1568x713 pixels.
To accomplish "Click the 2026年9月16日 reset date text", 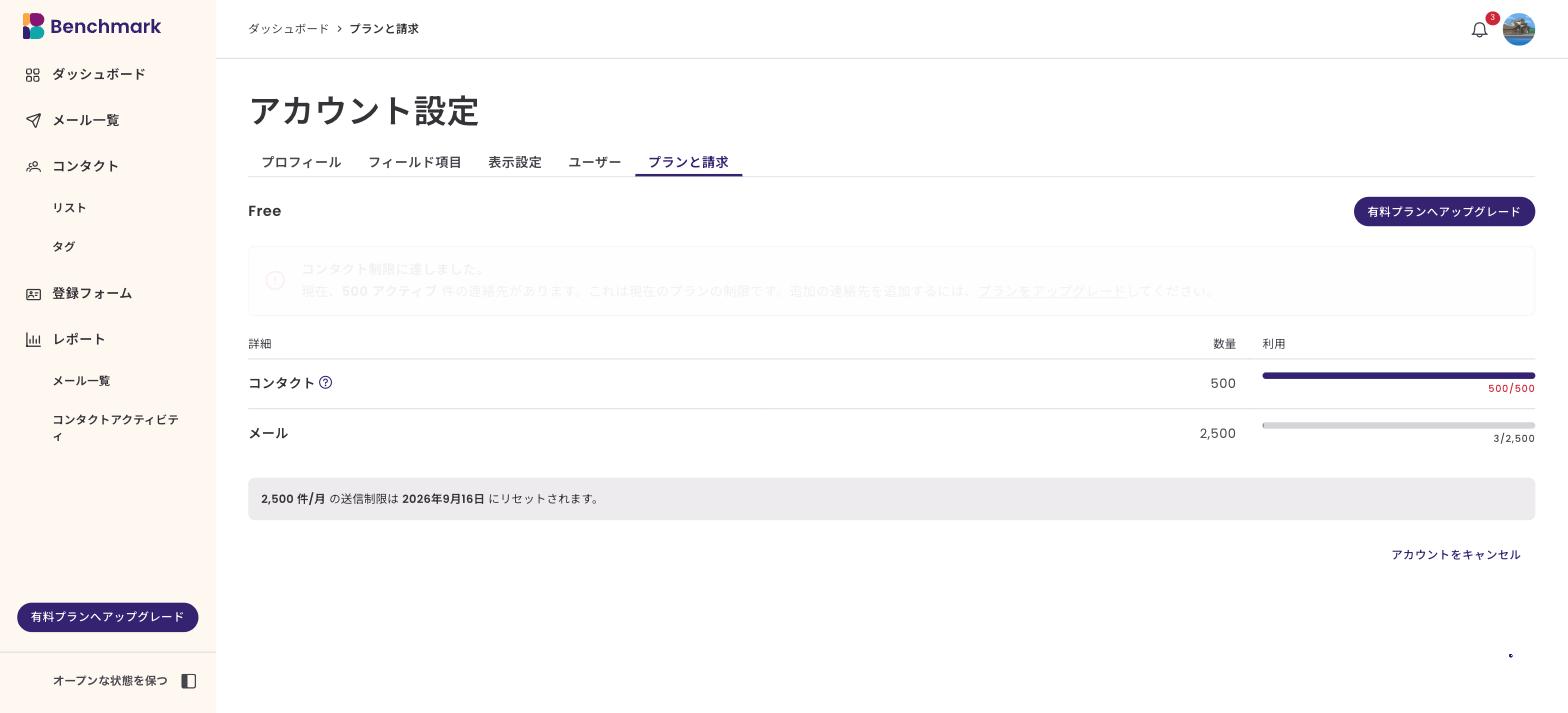I will pos(443,499).
